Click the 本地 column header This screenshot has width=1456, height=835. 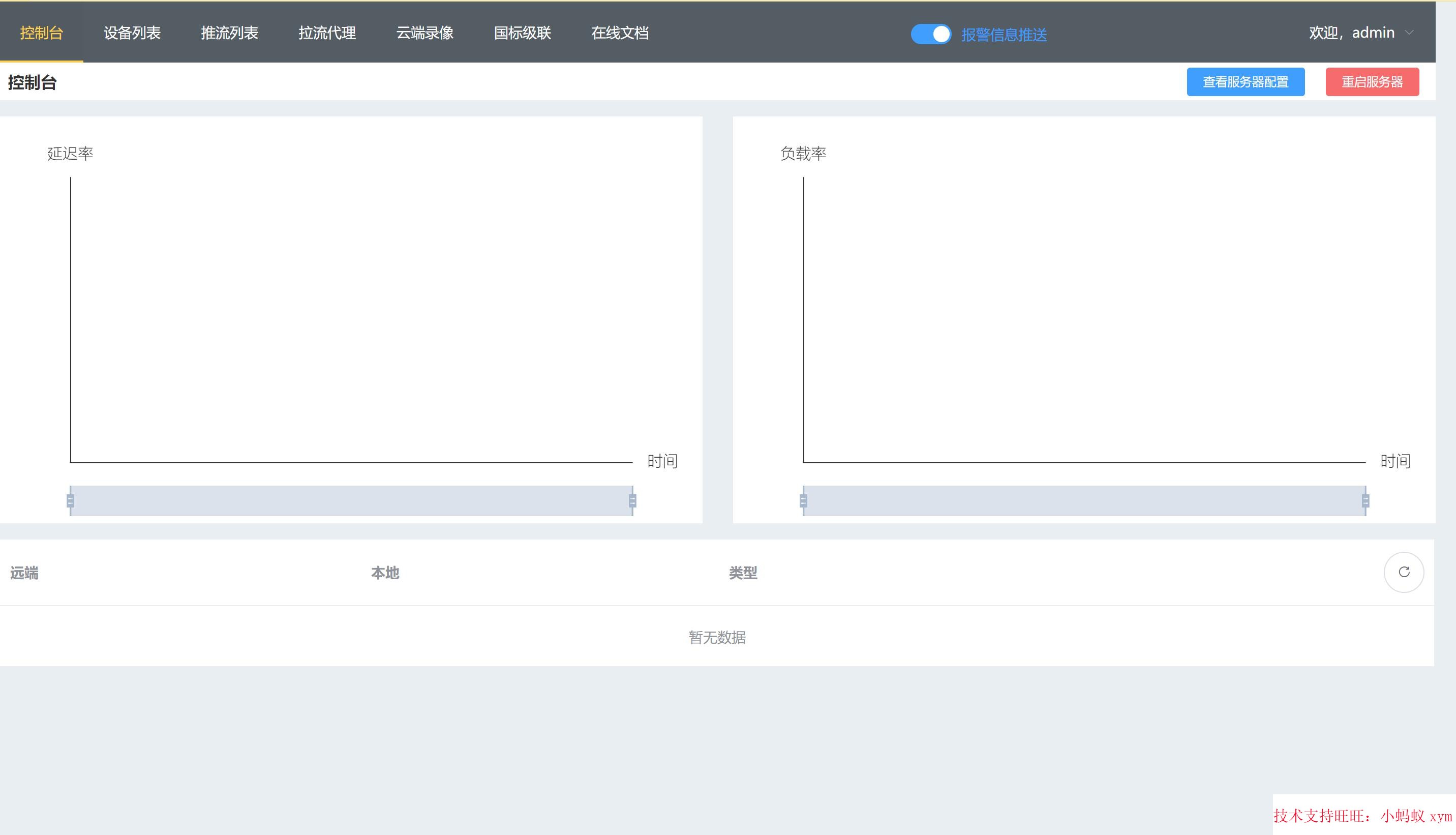click(385, 573)
